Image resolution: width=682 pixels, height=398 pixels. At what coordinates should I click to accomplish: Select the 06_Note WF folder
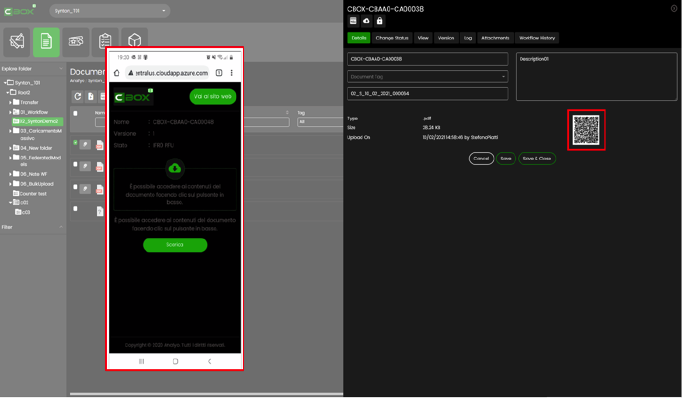pos(30,174)
